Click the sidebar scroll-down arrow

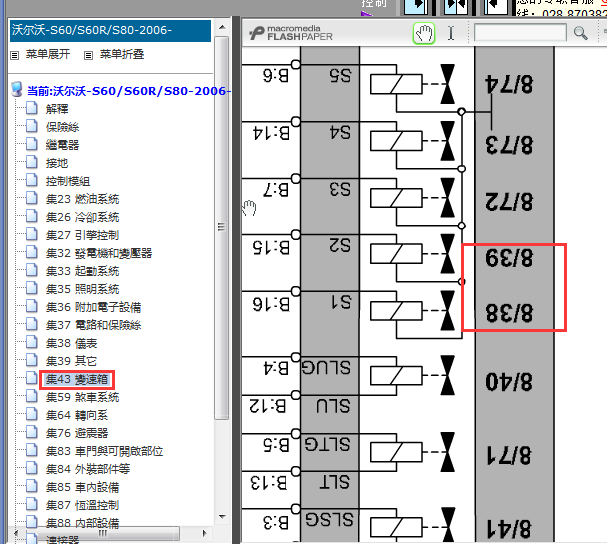[x=222, y=517]
